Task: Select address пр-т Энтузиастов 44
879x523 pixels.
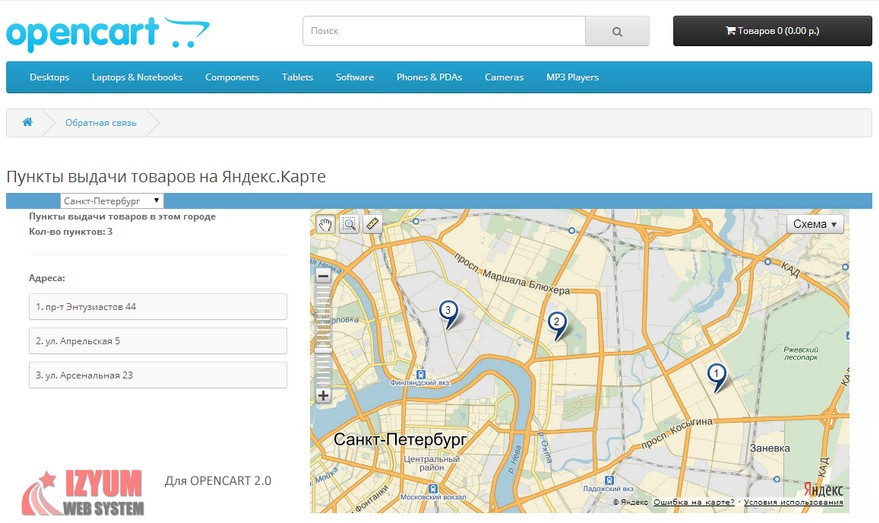Action: [x=158, y=306]
